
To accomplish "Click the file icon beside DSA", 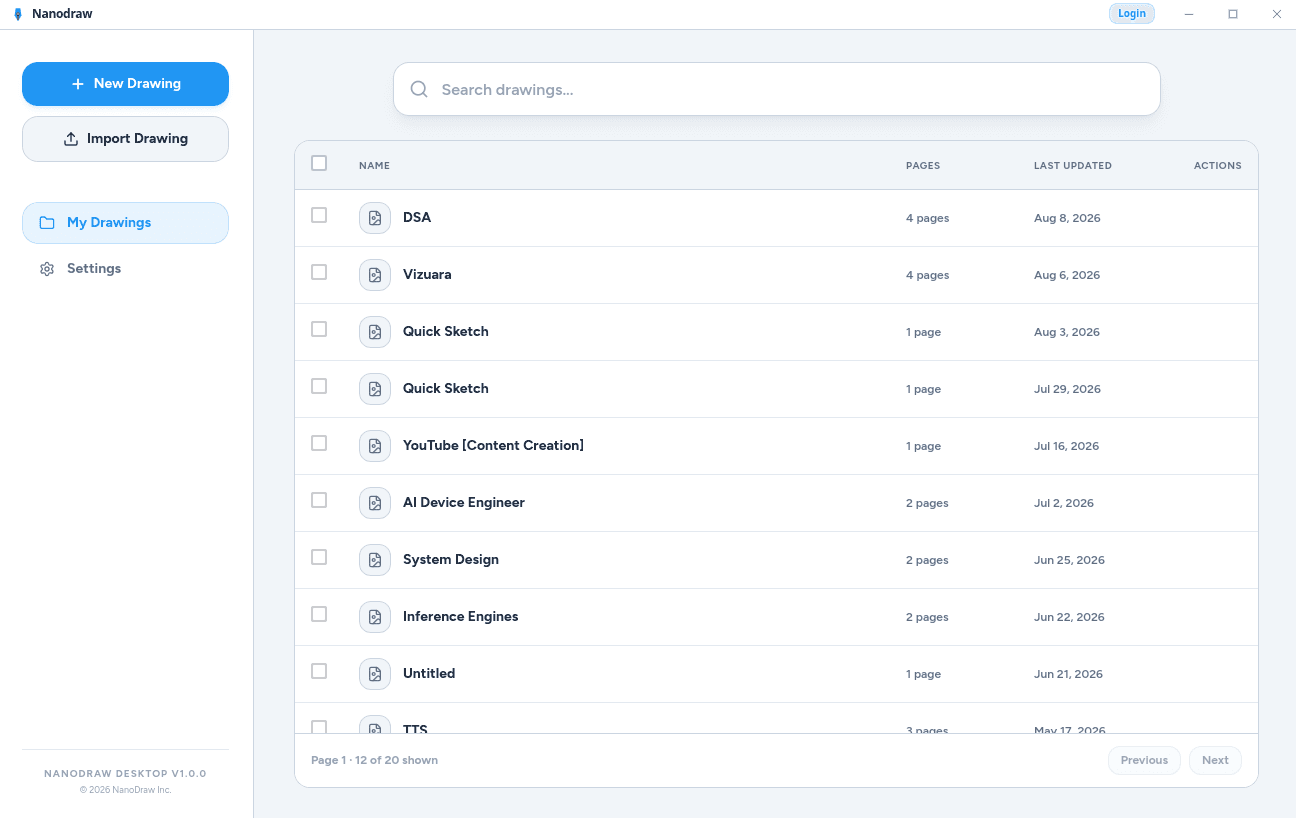I will pyautogui.click(x=375, y=218).
